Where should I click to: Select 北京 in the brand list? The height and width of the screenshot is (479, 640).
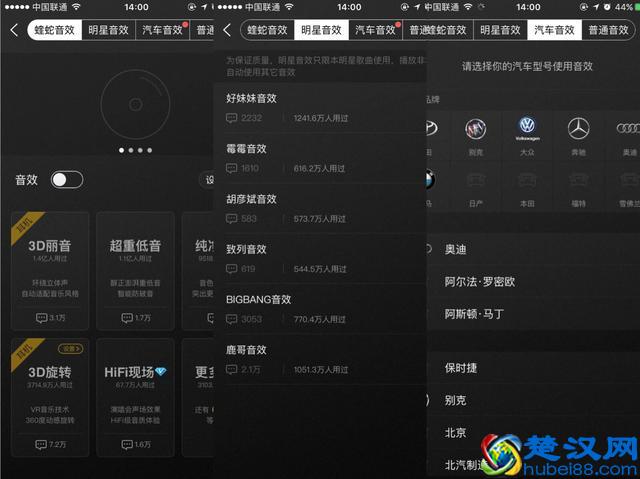click(x=533, y=432)
